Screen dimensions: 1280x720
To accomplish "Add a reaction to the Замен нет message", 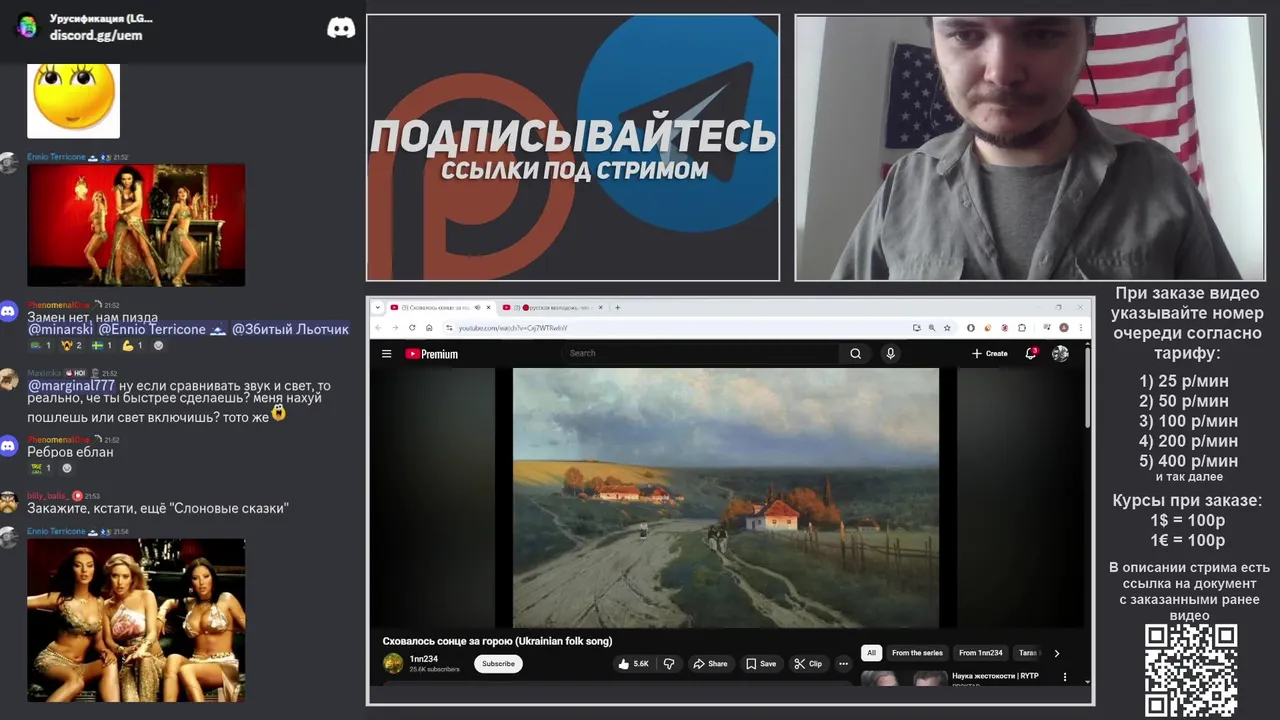I will pyautogui.click(x=158, y=345).
